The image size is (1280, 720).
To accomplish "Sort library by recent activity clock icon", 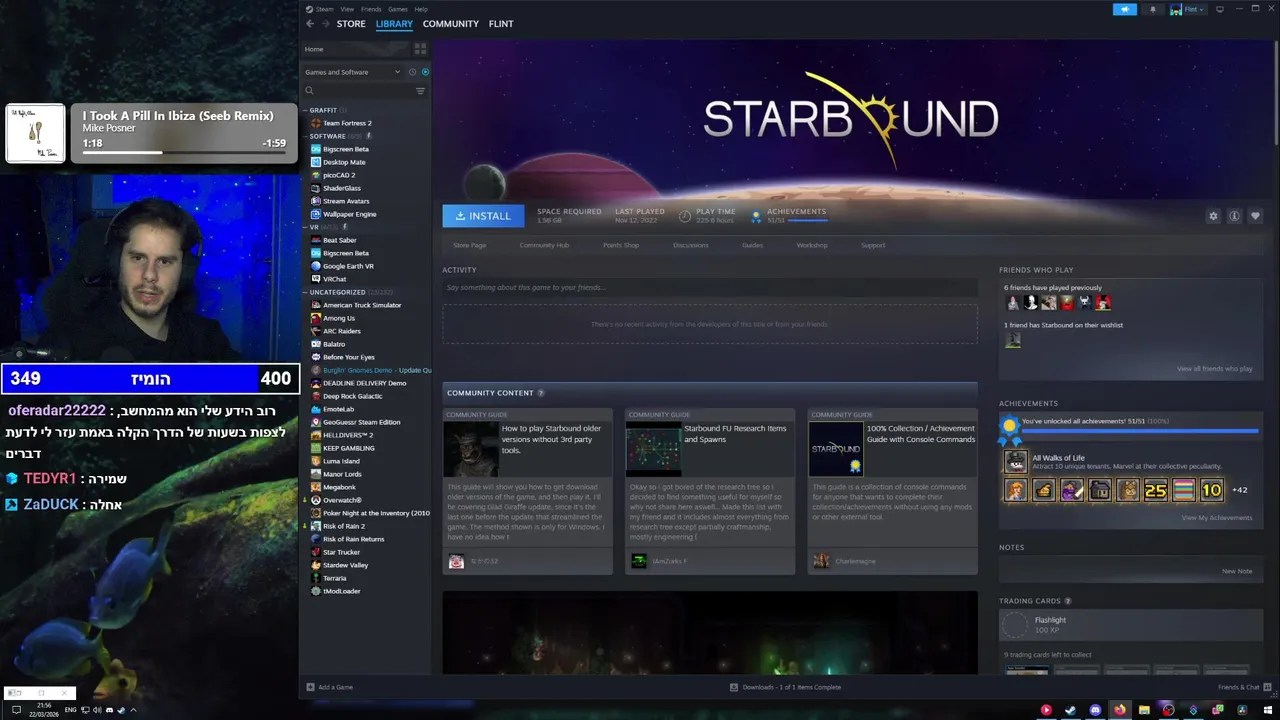I will coord(412,72).
